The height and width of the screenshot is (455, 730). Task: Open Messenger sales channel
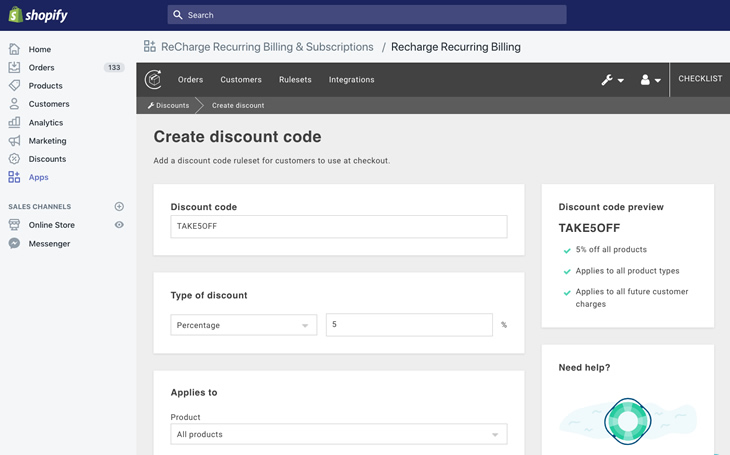click(49, 244)
